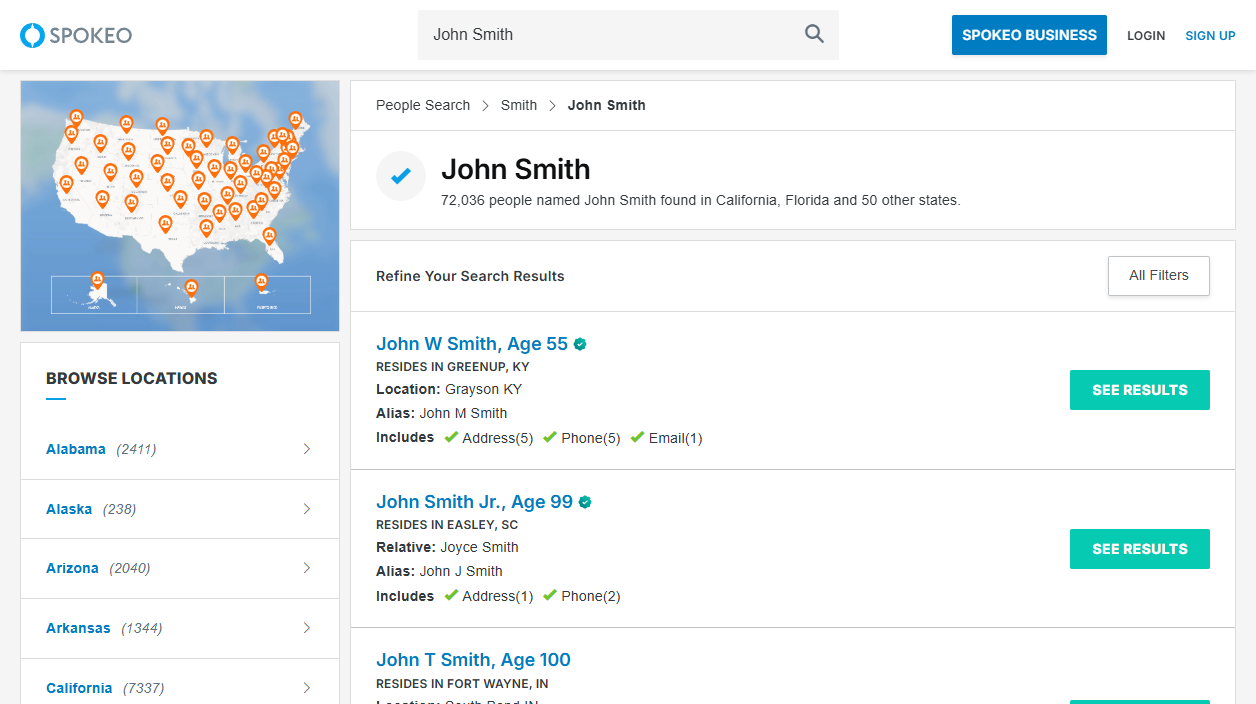The height and width of the screenshot is (704, 1256).
Task: Click the Florida map pin
Action: click(269, 237)
